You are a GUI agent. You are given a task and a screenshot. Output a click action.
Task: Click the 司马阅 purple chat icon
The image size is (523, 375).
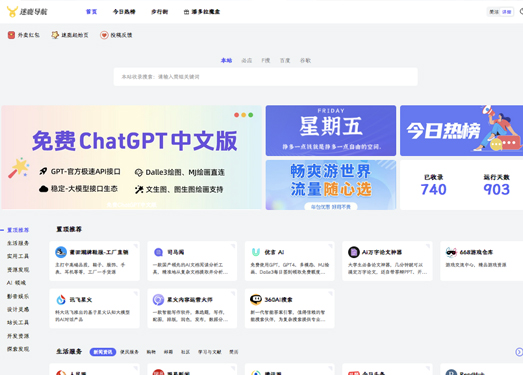(158, 252)
